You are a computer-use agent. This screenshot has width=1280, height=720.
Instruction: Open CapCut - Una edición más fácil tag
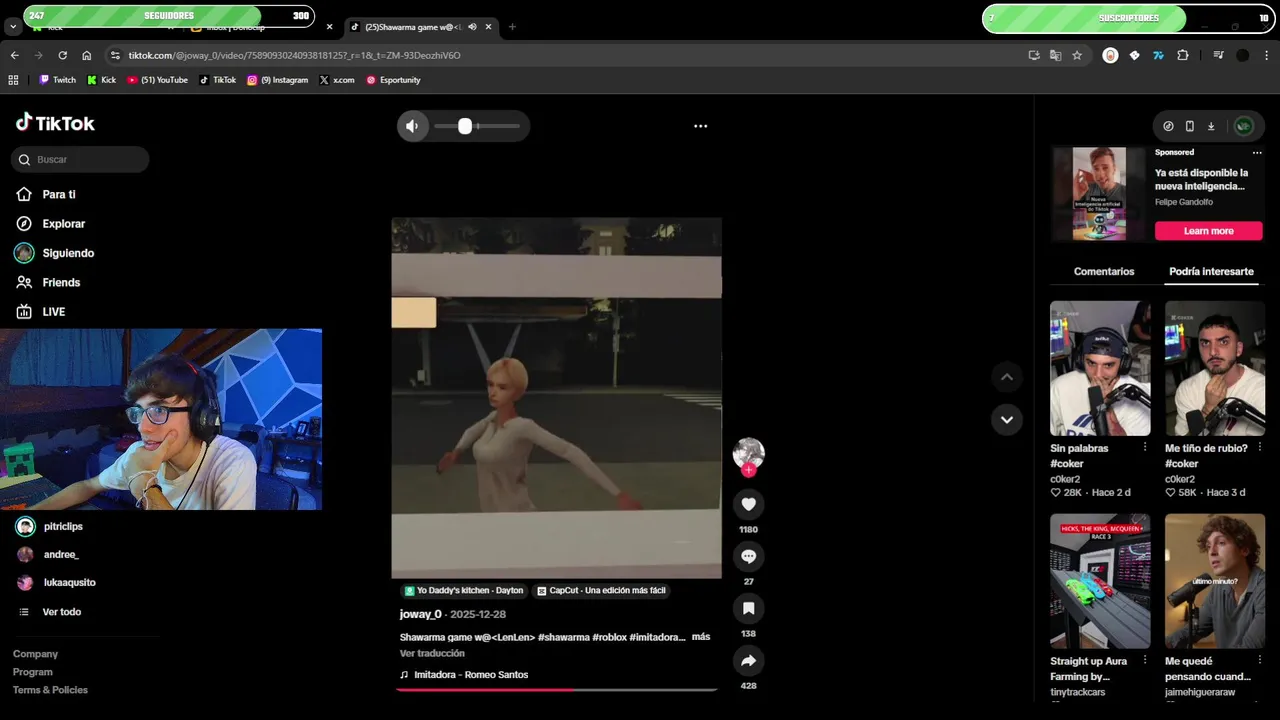pos(601,591)
